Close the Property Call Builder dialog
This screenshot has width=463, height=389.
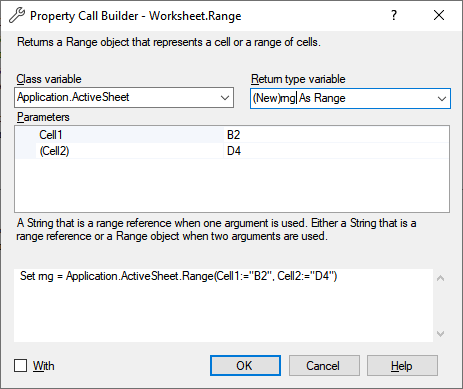tap(439, 15)
